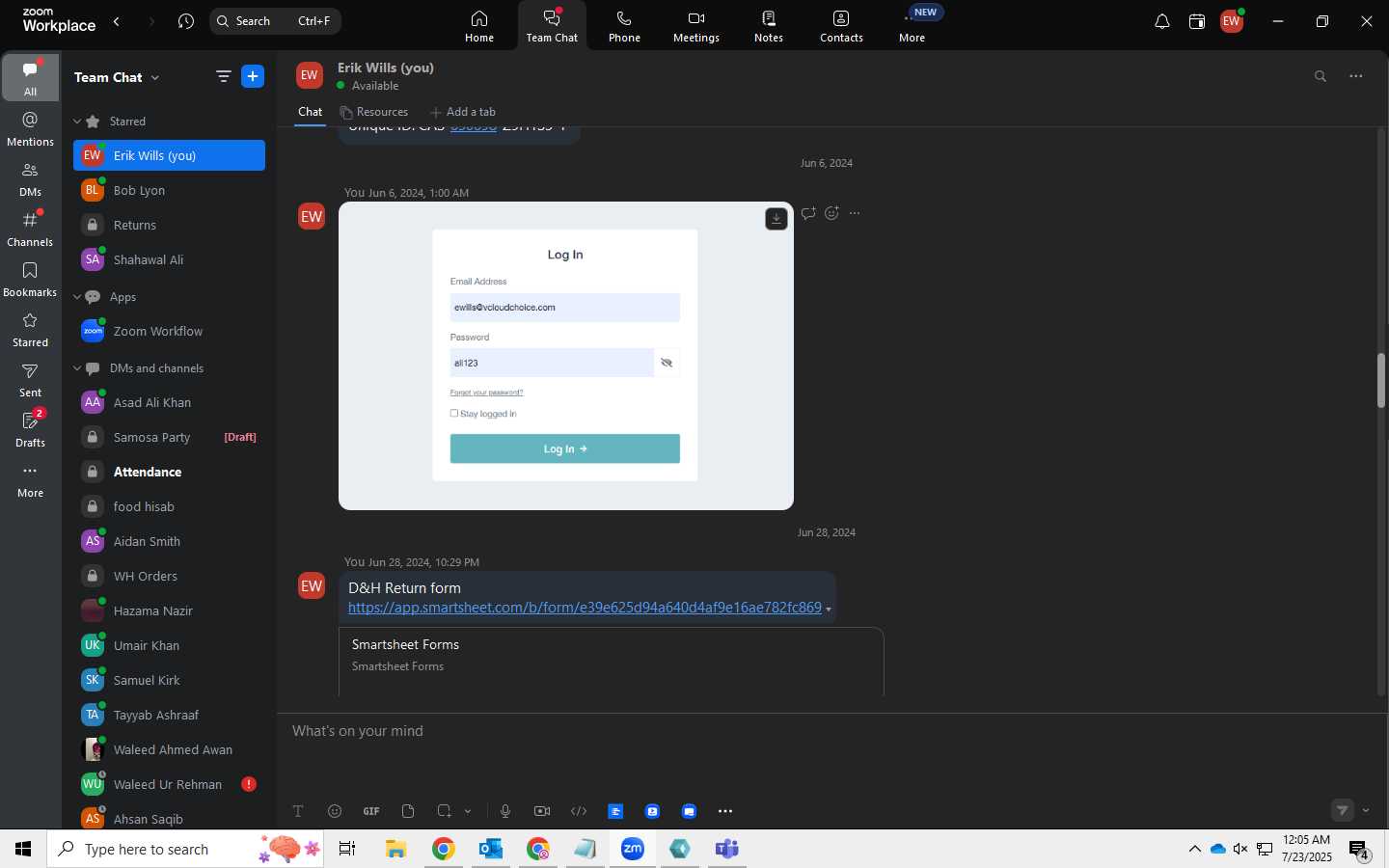Open Bookmarks in the left sidebar

pos(31,279)
